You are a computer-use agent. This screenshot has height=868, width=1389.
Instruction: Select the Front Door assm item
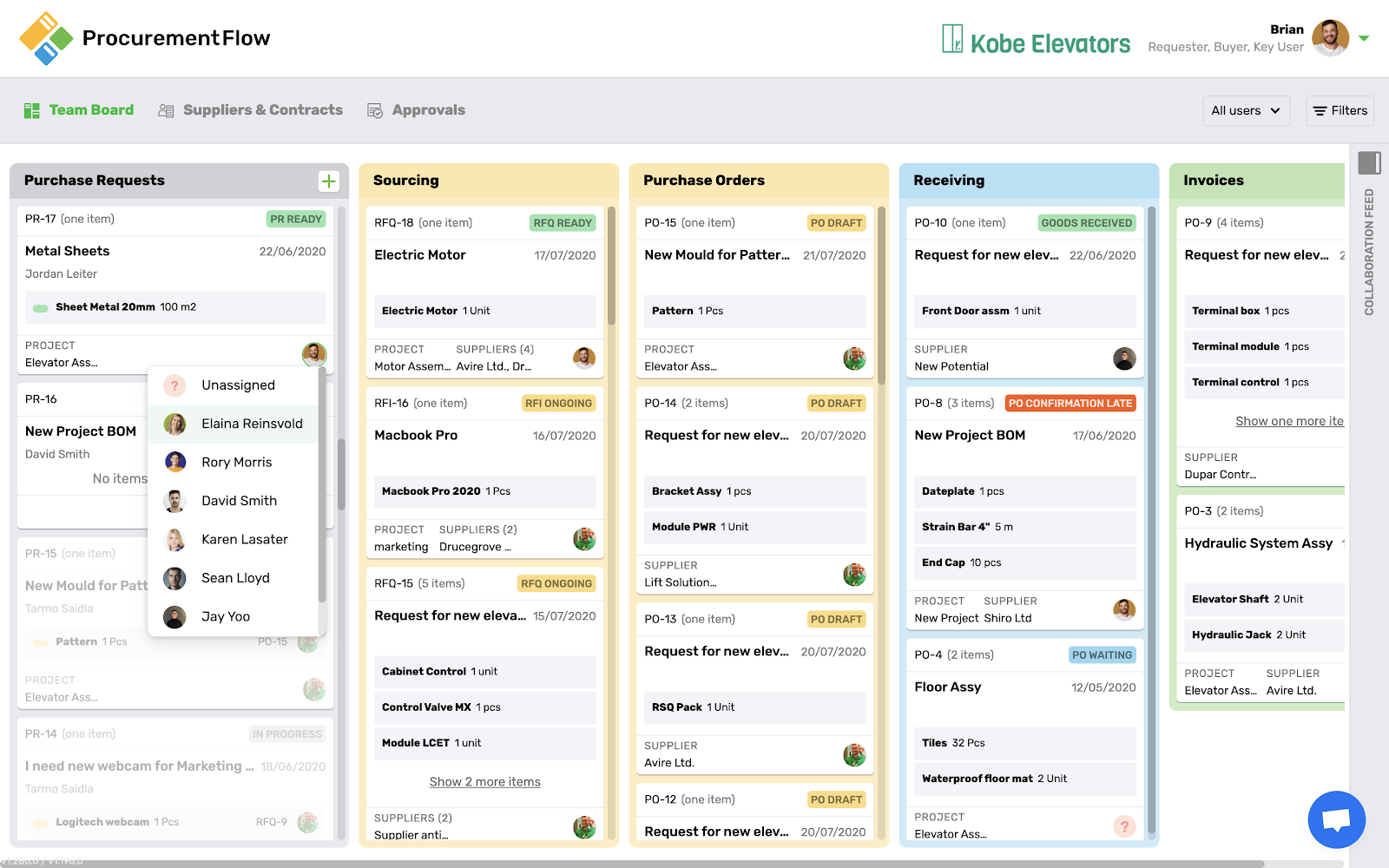coord(1025,311)
